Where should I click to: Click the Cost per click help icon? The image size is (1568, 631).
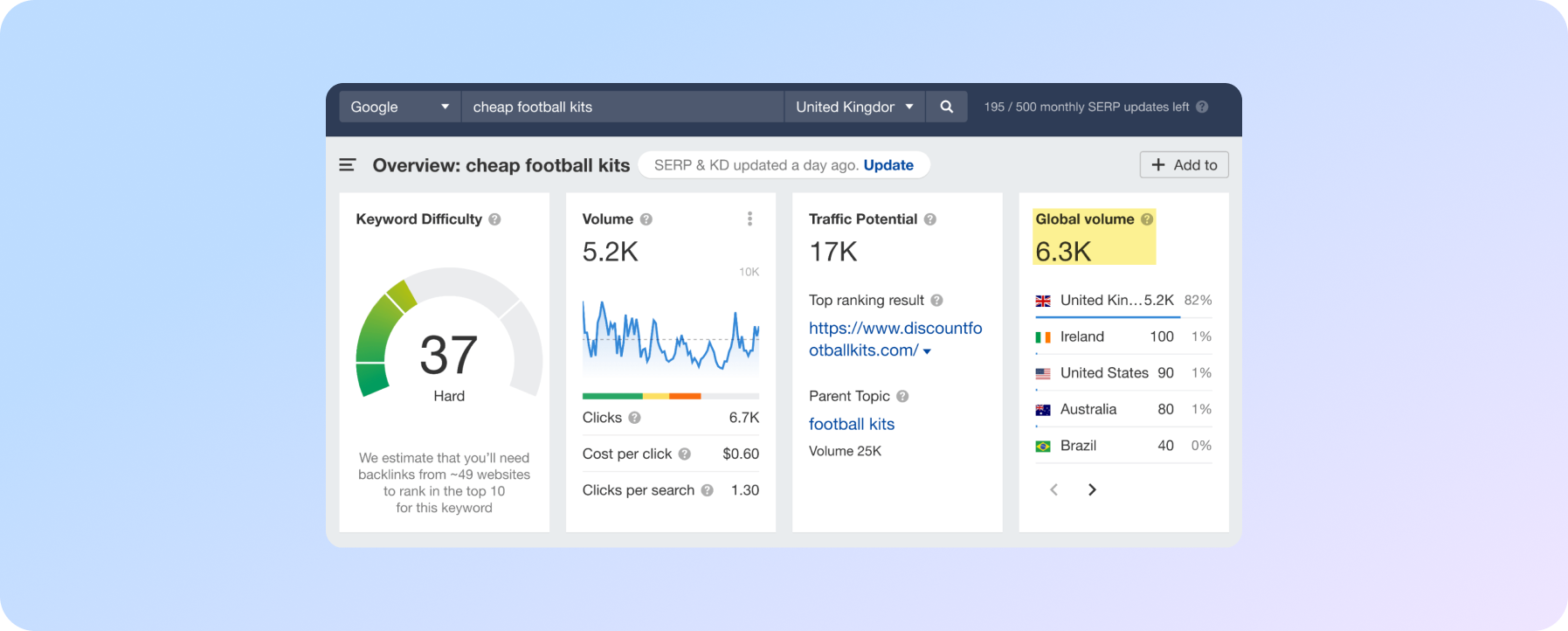point(685,454)
